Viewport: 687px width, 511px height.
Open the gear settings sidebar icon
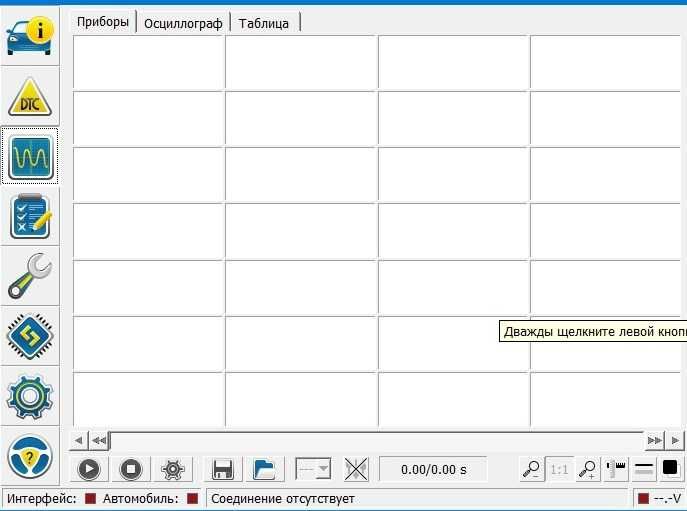(30, 396)
